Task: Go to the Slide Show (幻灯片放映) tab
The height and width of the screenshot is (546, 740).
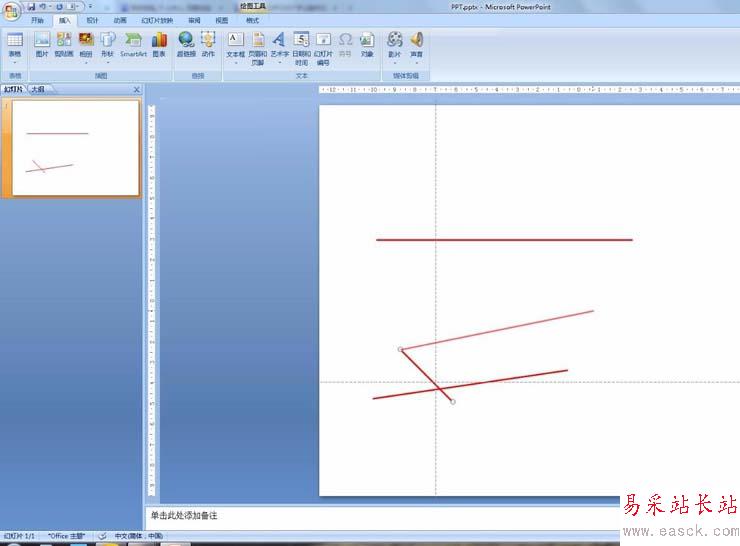Action: point(157,20)
